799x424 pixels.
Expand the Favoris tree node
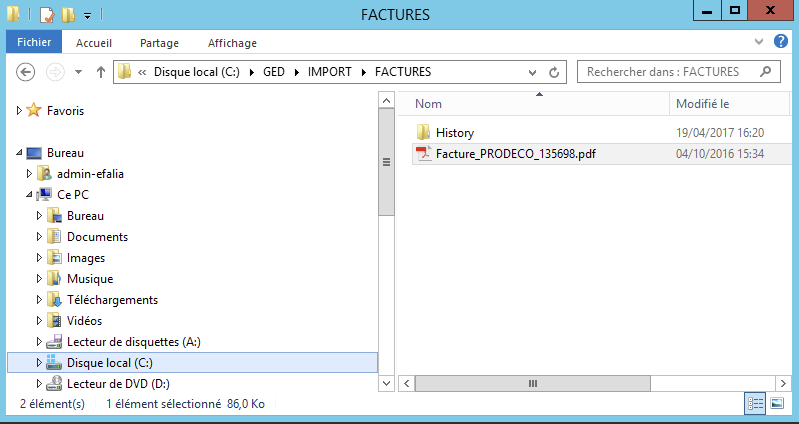tap(19, 111)
